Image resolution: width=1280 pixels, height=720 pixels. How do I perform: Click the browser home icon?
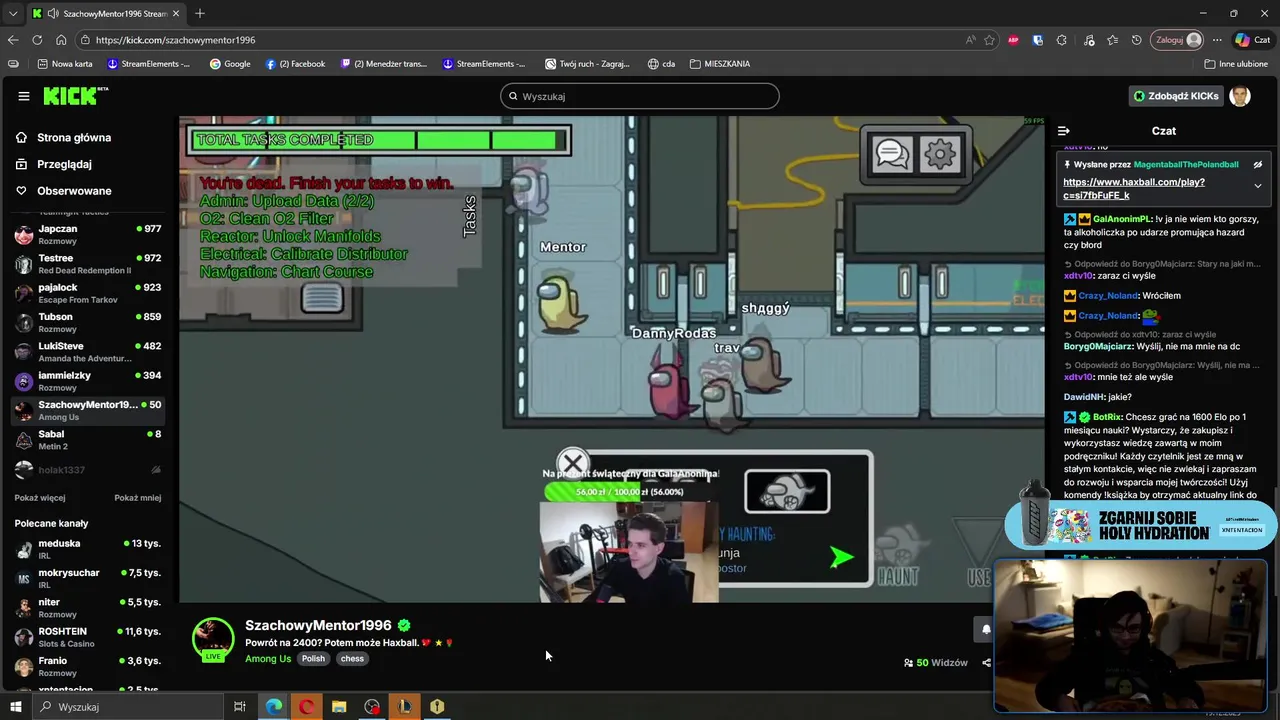pyautogui.click(x=61, y=40)
